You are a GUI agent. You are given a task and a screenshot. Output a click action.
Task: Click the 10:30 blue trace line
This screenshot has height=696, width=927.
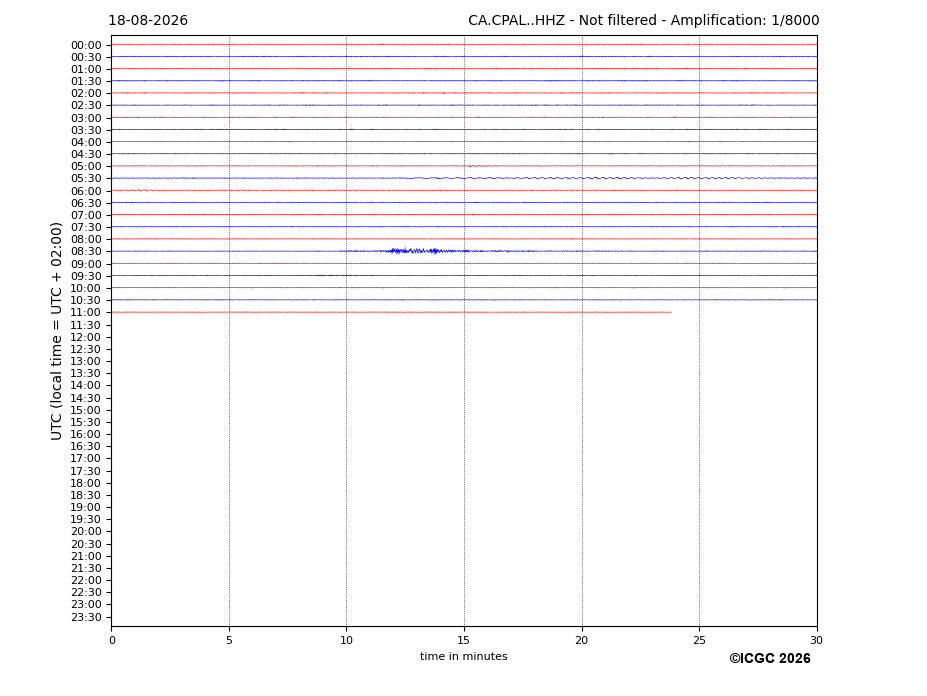(x=464, y=300)
